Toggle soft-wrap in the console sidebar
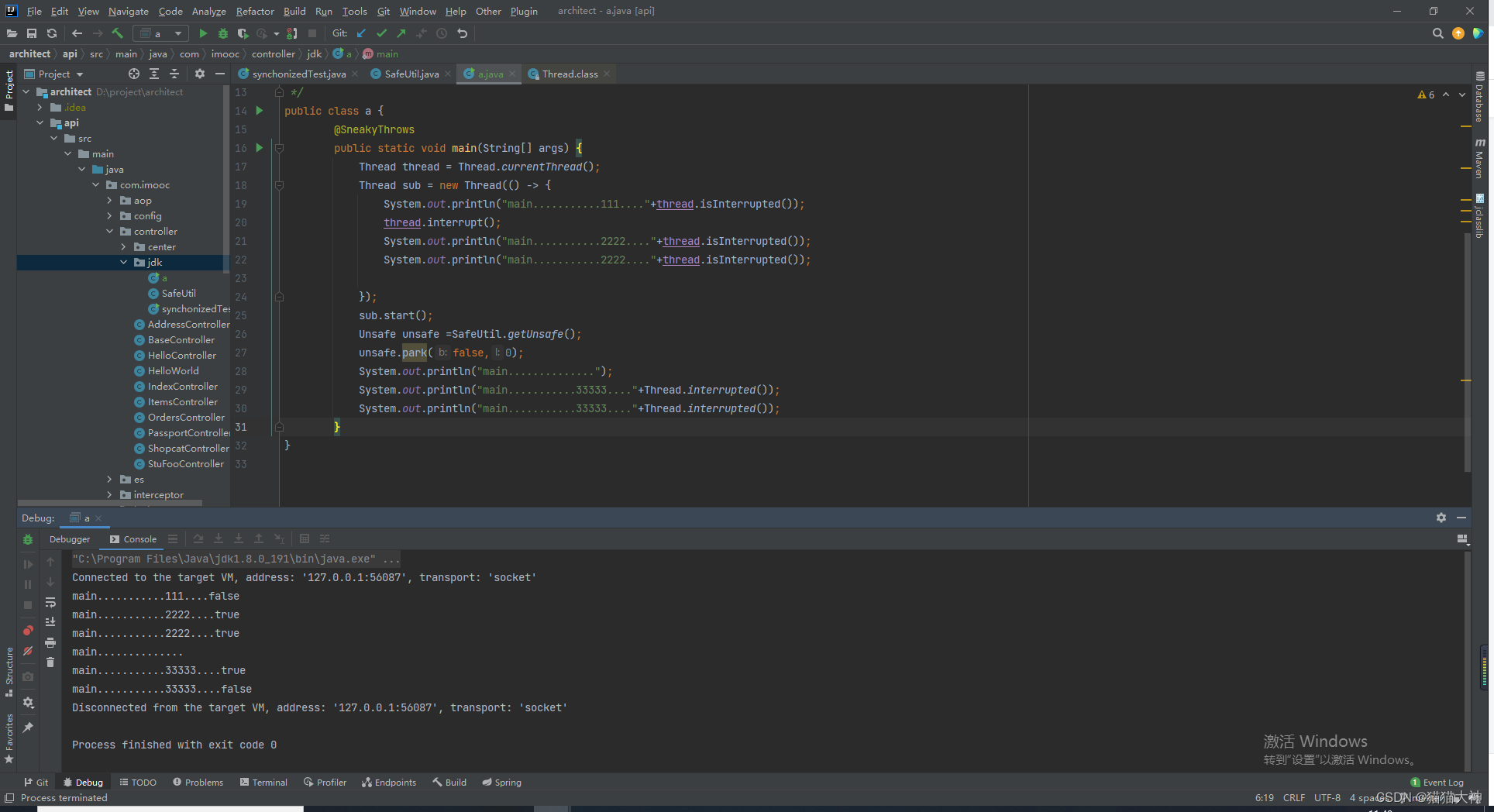 click(50, 602)
